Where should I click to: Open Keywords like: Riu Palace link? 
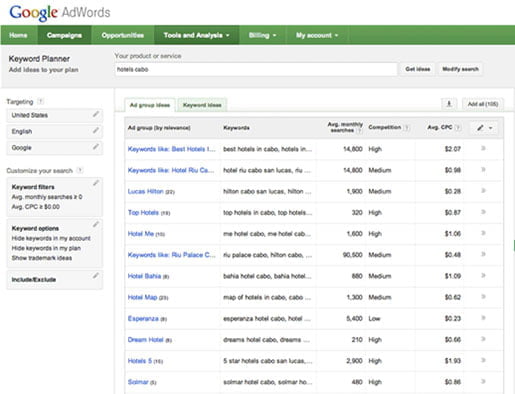(x=172, y=255)
